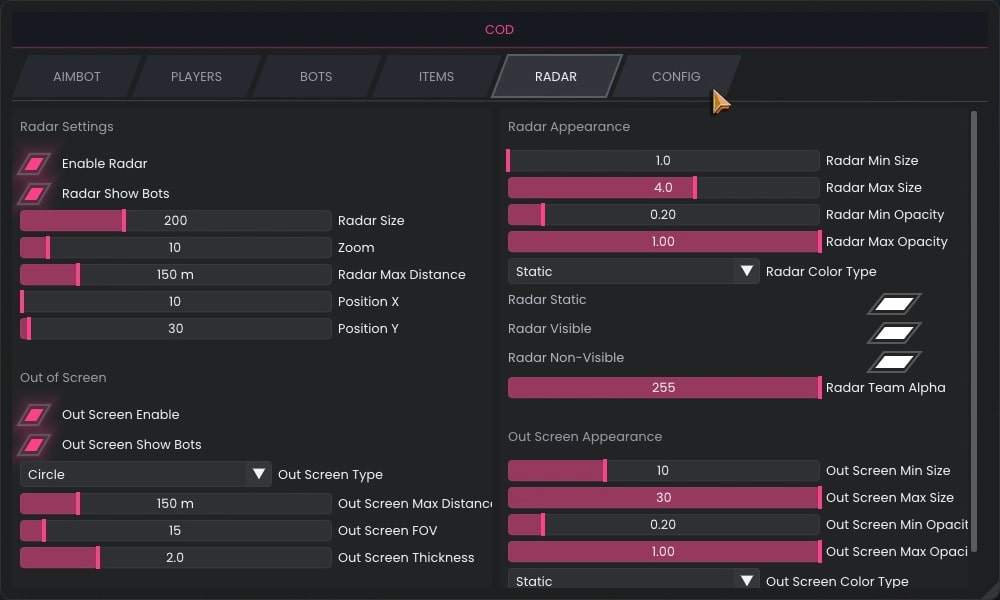Click the Radar Max Distance slider

[x=175, y=274]
